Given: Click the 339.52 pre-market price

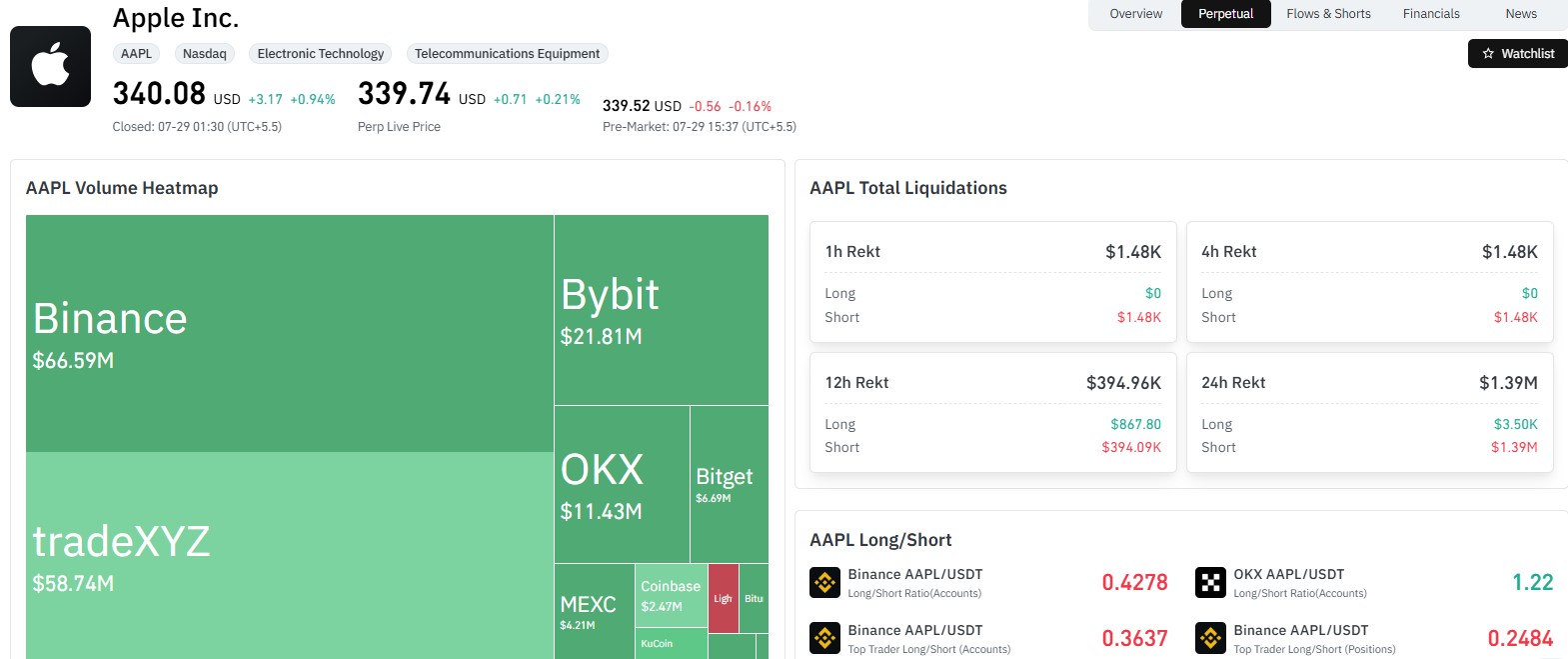Looking at the screenshot, I should [x=627, y=106].
